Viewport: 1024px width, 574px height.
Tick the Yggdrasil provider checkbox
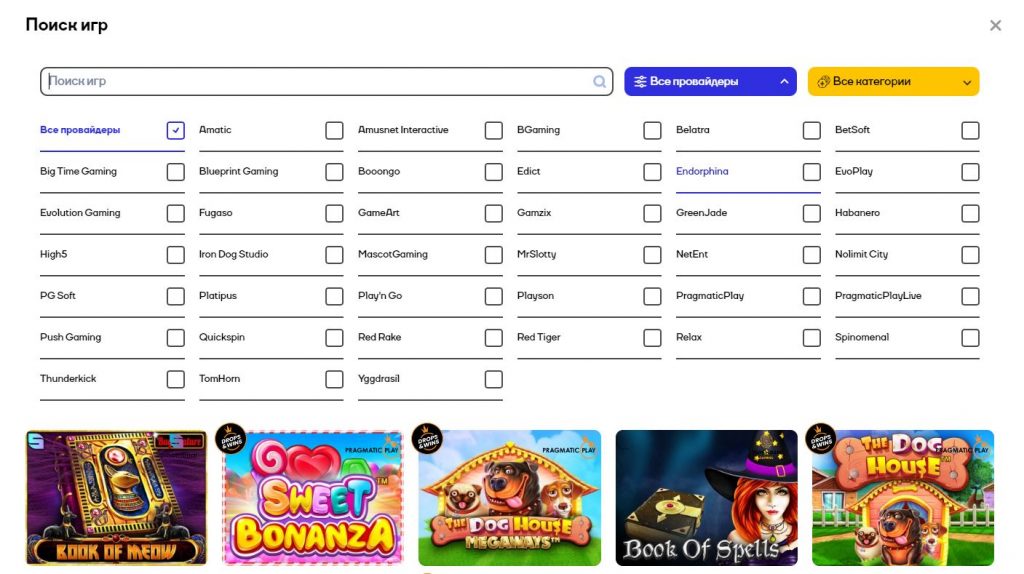coord(494,379)
